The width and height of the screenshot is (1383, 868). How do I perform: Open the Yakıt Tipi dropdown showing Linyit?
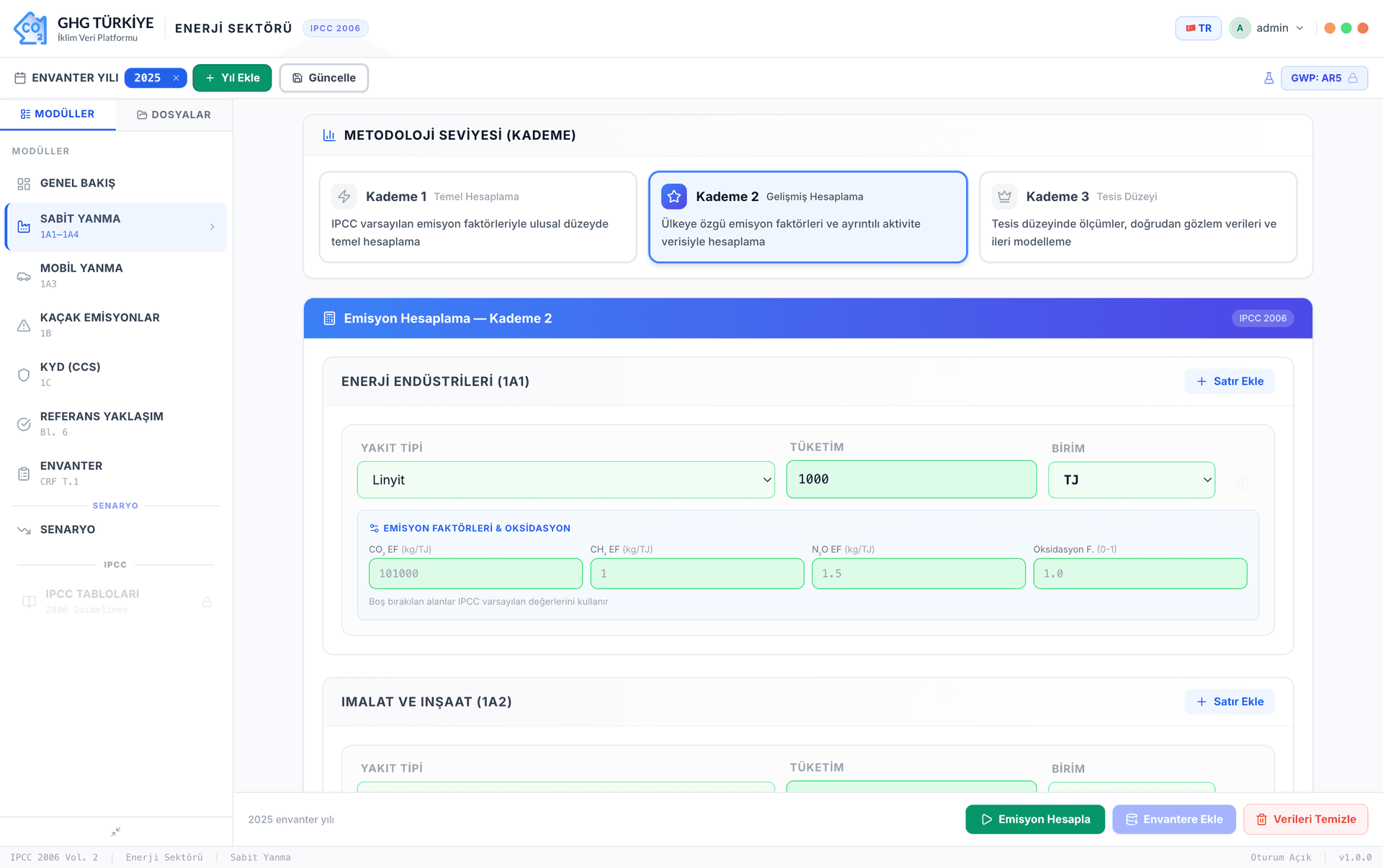pyautogui.click(x=566, y=480)
